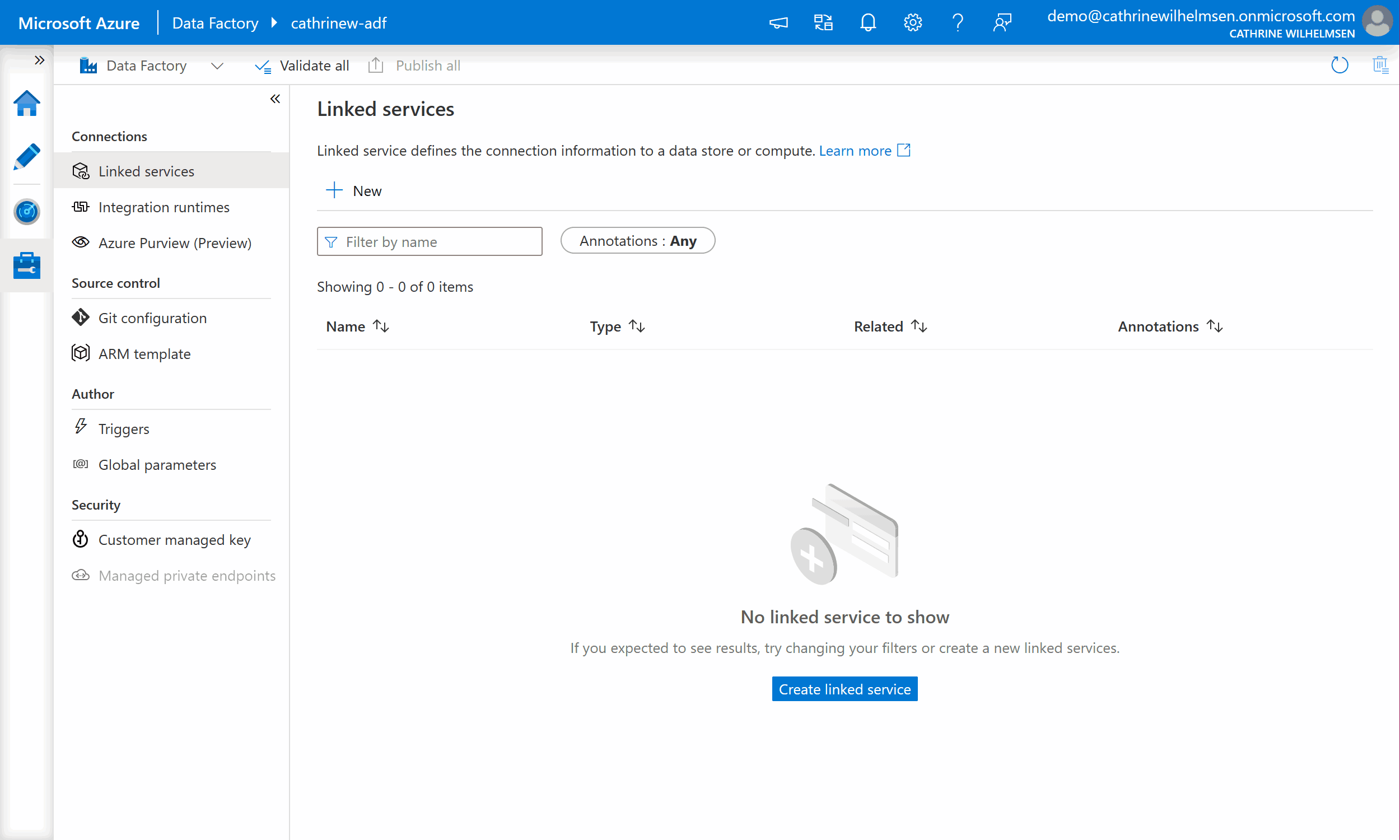Open Git configuration page

click(152, 318)
